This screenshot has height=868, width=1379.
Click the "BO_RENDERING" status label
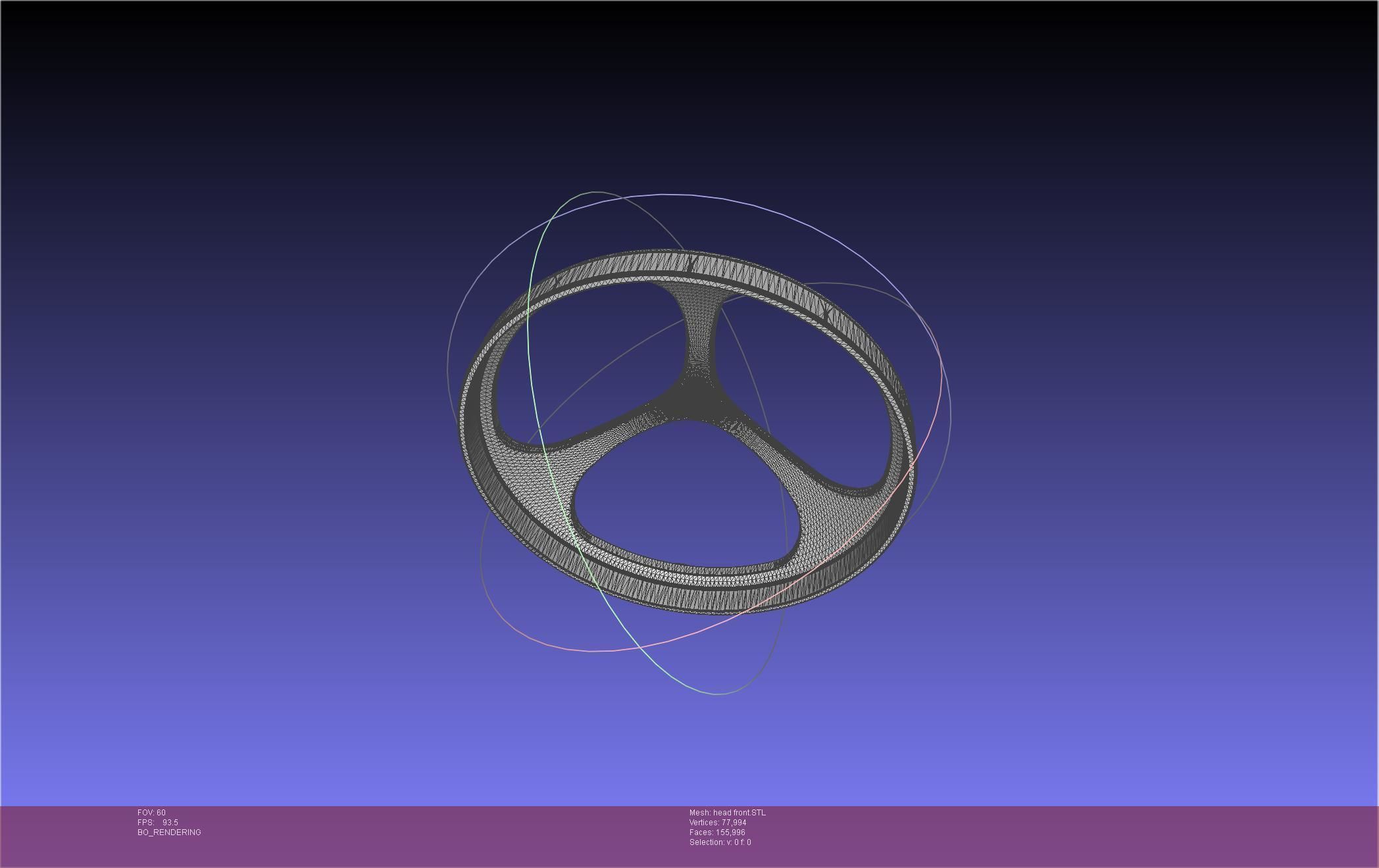(169, 832)
